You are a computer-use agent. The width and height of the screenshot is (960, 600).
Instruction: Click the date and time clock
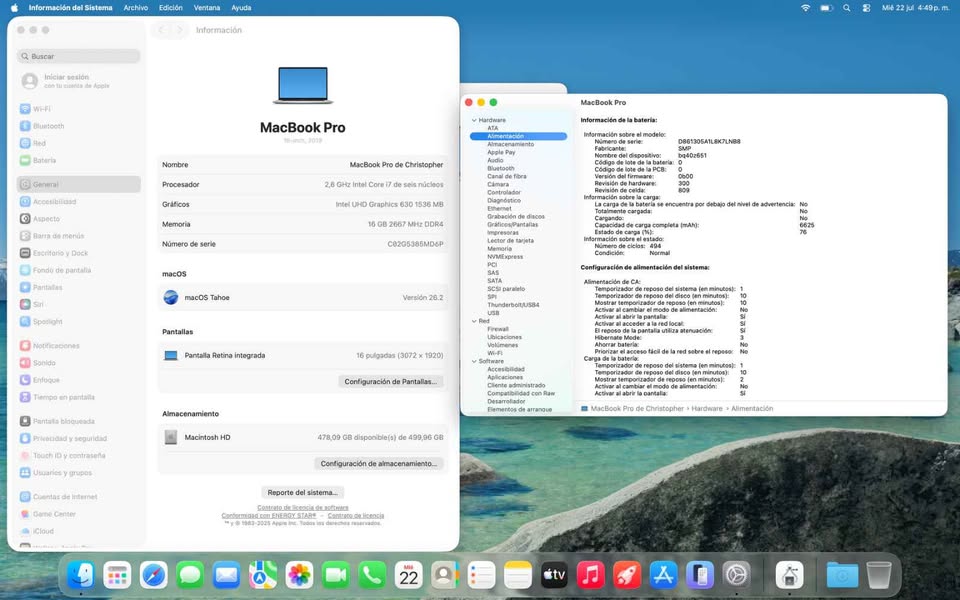coord(915,8)
